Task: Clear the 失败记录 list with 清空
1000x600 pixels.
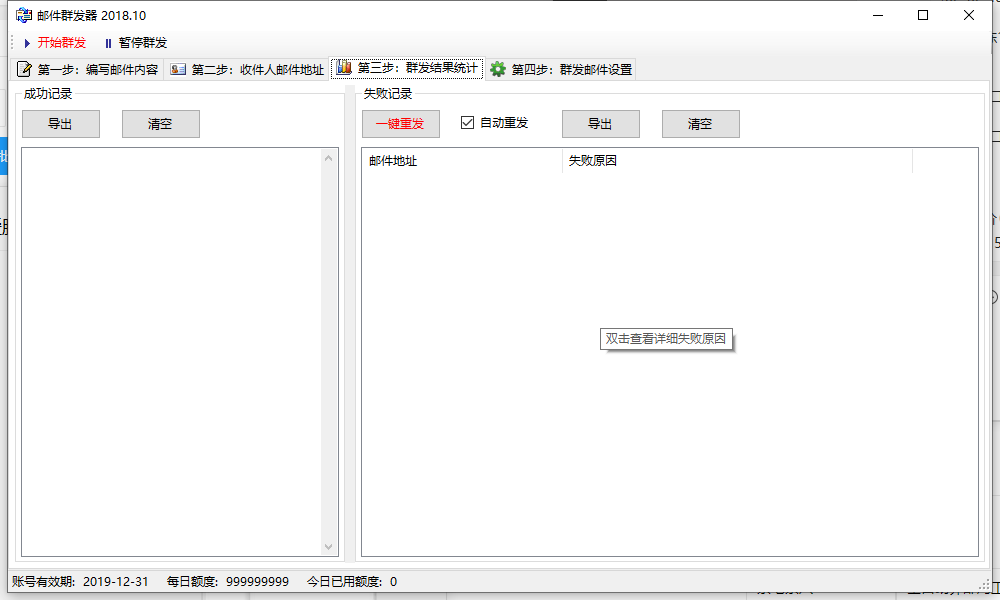Action: (701, 124)
